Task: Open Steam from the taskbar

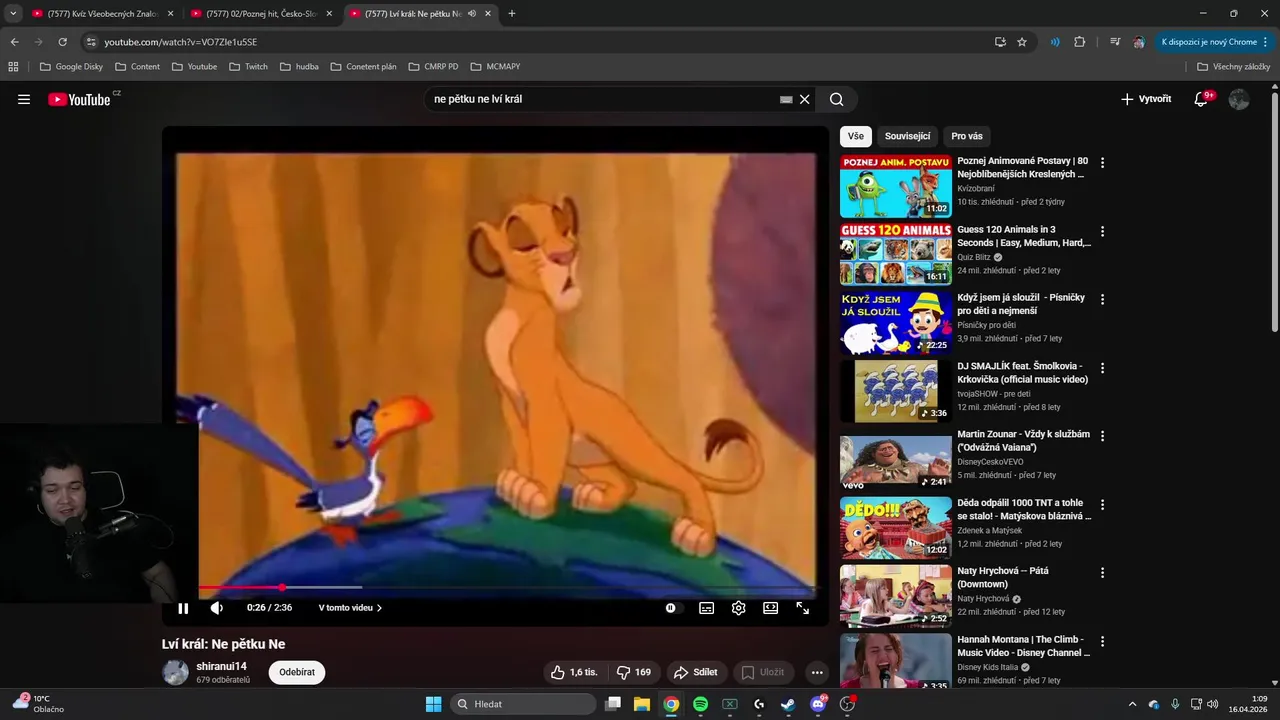Action: click(x=788, y=704)
